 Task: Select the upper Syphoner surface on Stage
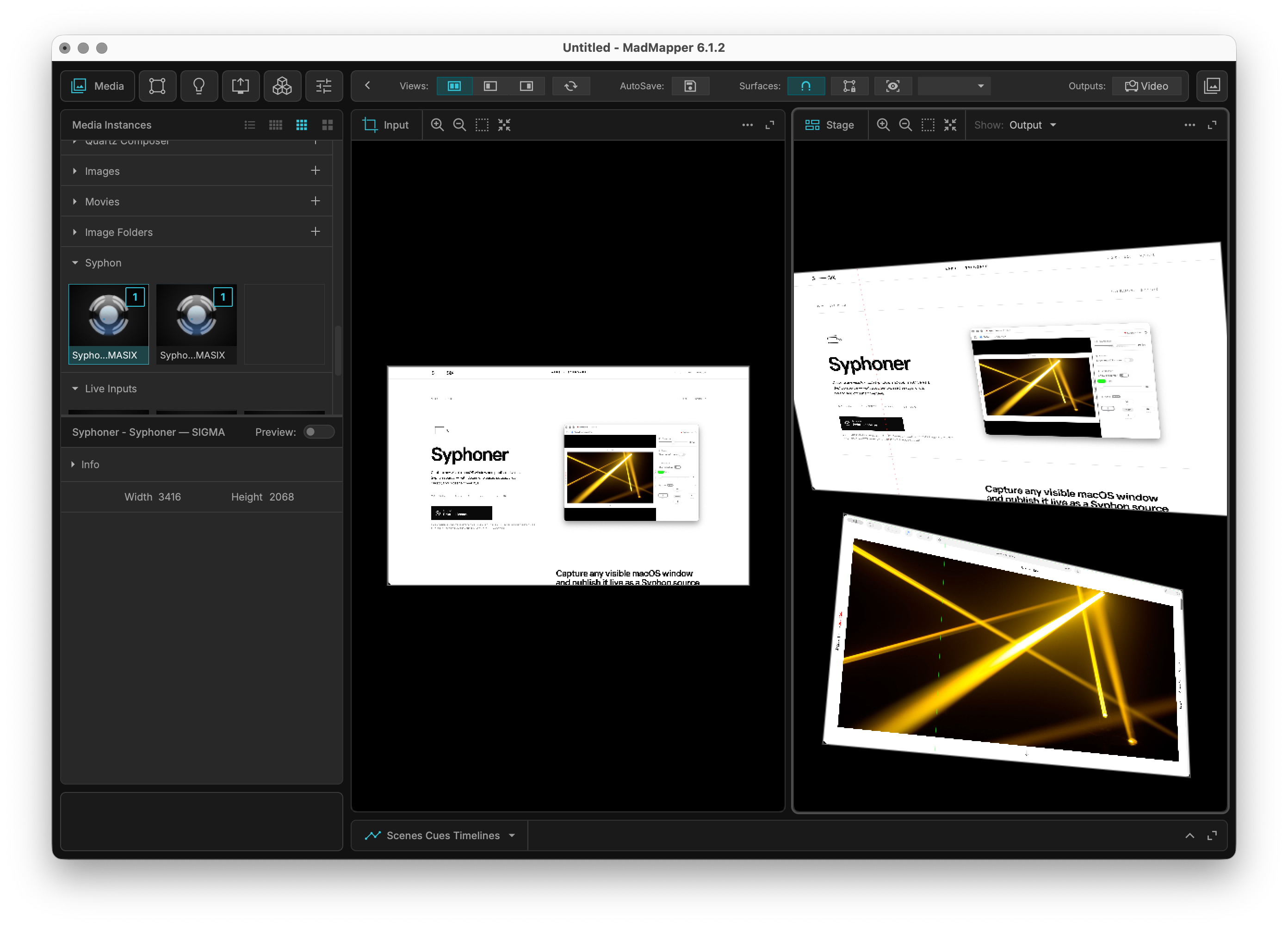click(x=1011, y=379)
